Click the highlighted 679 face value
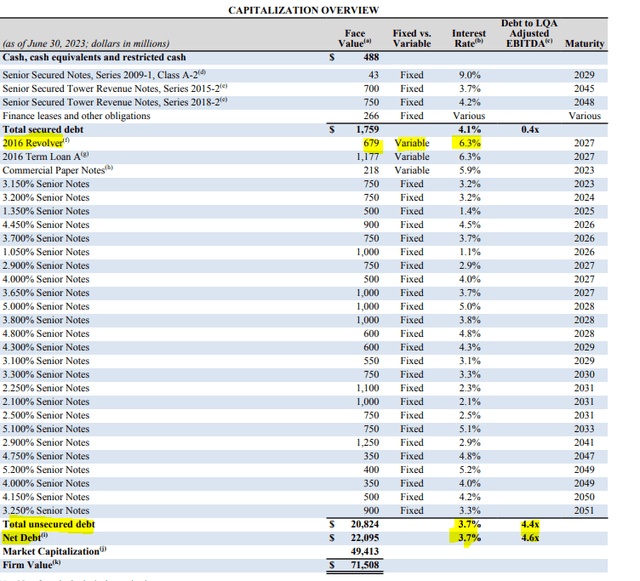This screenshot has width=640, height=581. 370,143
